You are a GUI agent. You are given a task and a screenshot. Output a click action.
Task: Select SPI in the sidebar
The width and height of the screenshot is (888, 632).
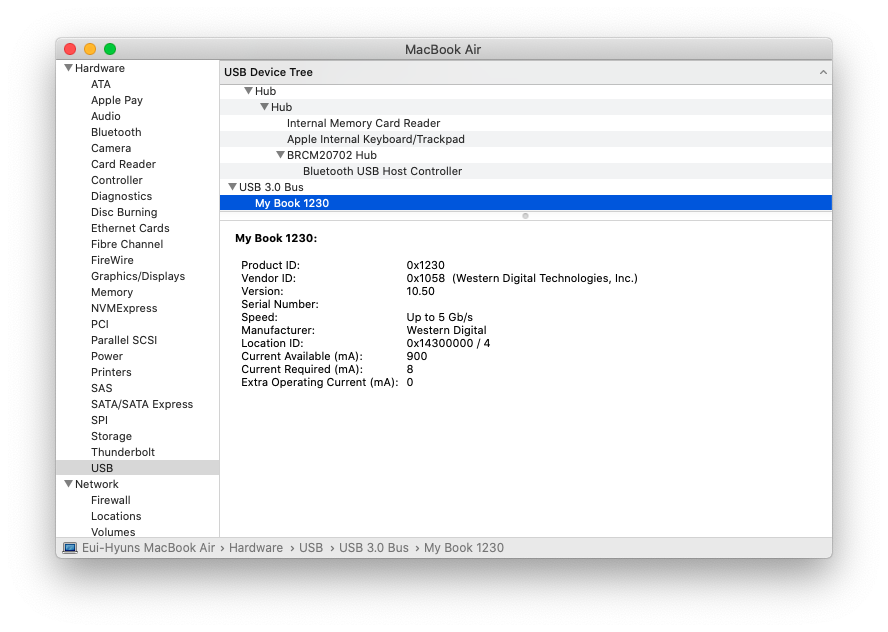(x=99, y=420)
